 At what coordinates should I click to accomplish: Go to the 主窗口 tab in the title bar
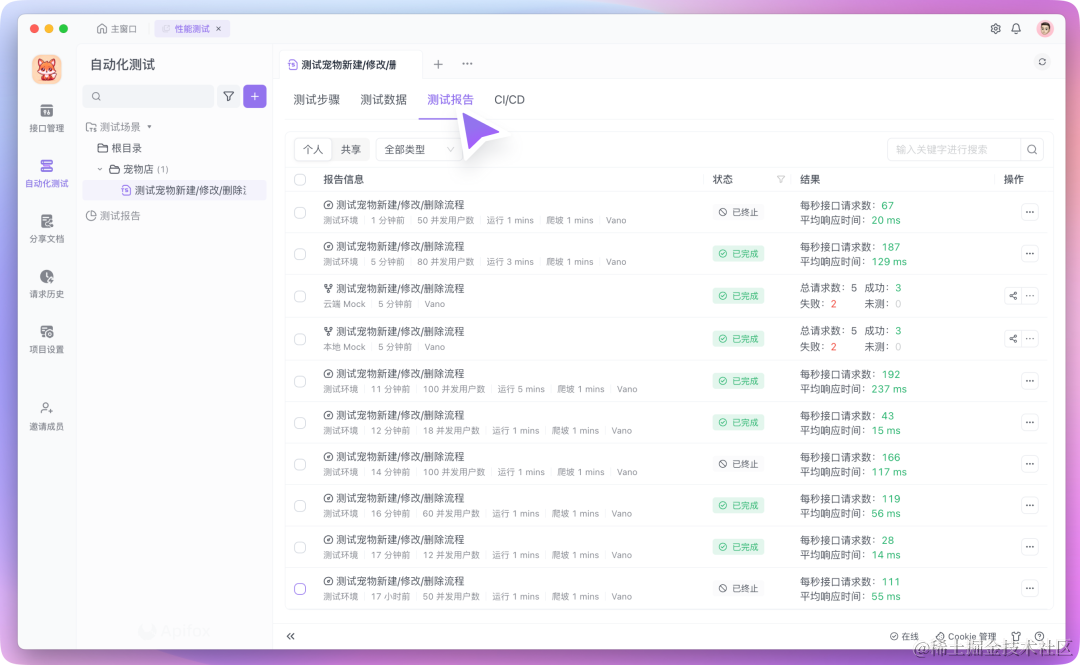(117, 29)
